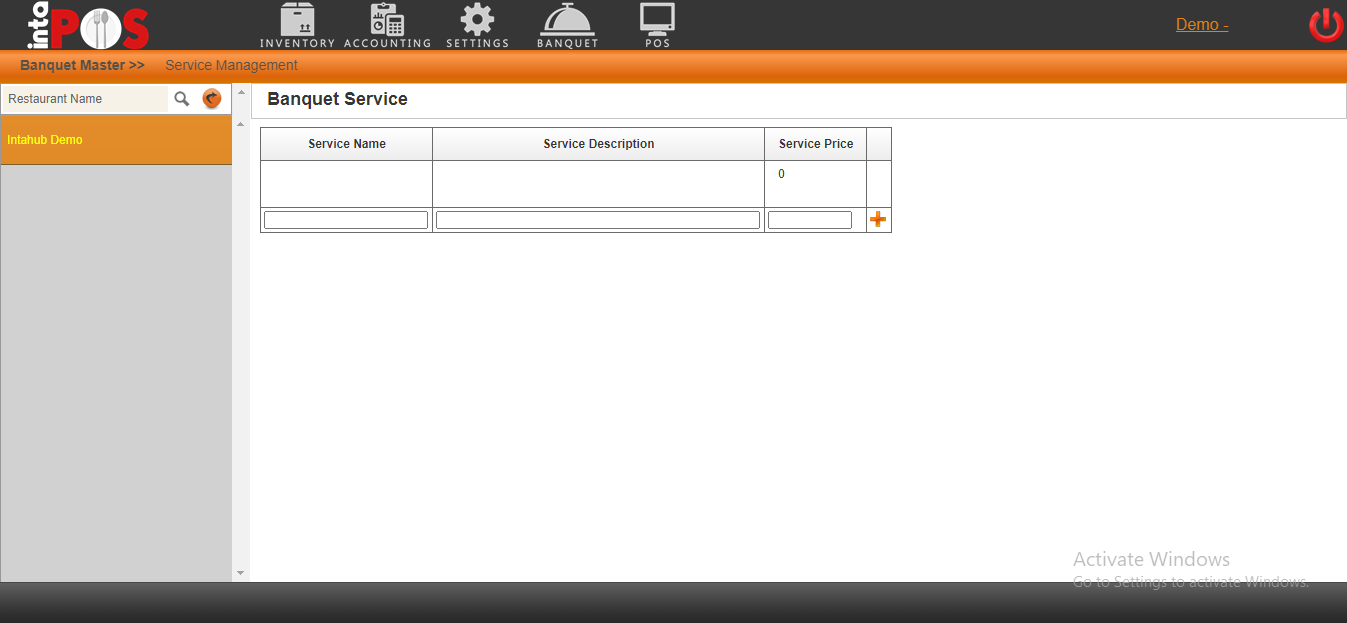Open the Settings gear
The image size is (1347, 623).
tap(477, 25)
